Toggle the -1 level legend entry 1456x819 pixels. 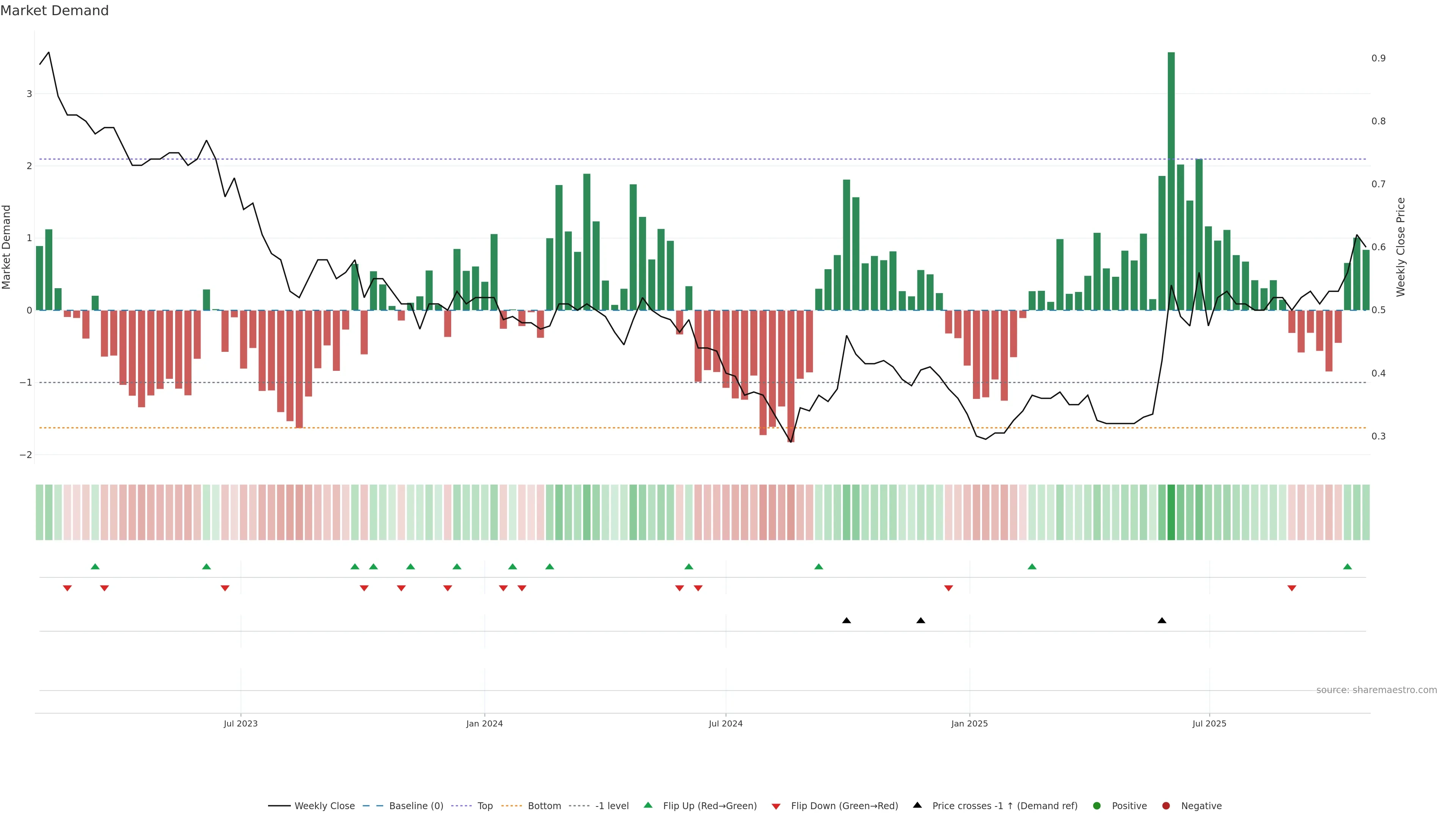pyautogui.click(x=612, y=805)
